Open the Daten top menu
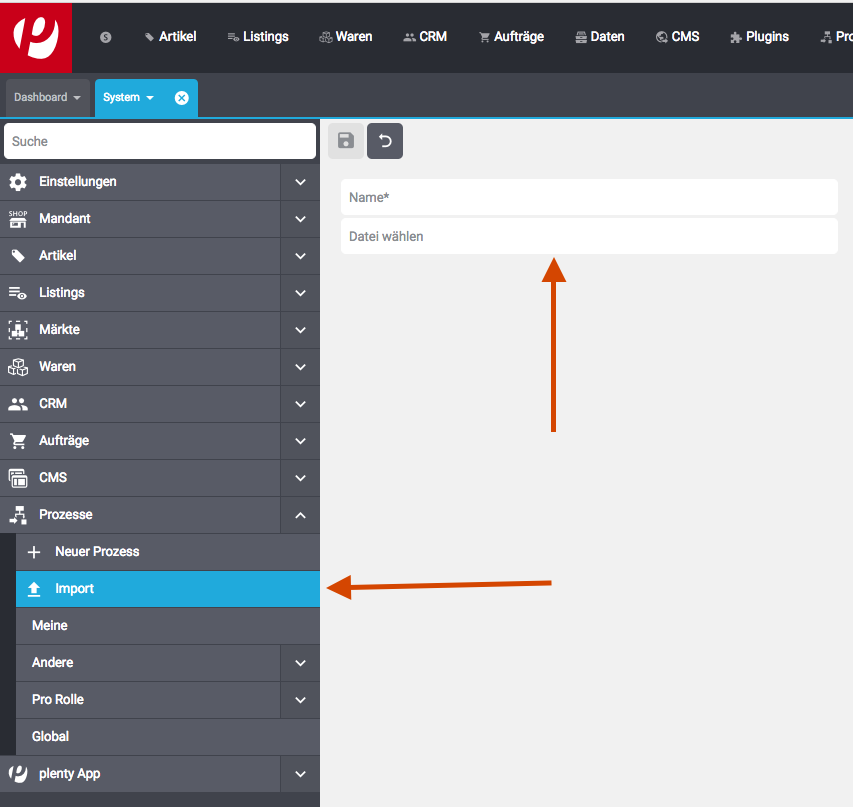 coord(600,37)
